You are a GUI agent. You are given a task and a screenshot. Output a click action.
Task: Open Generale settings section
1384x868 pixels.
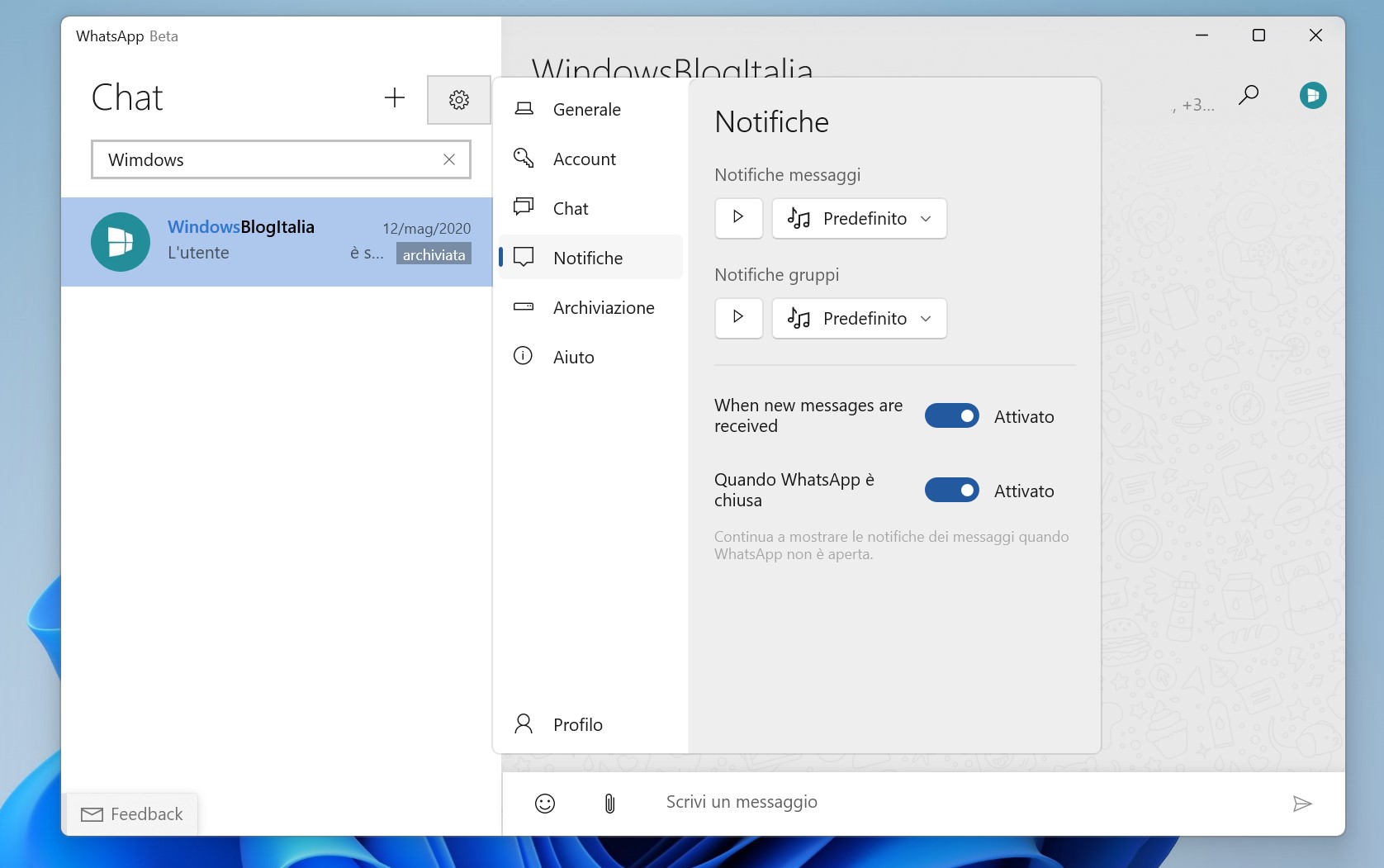[x=591, y=109]
